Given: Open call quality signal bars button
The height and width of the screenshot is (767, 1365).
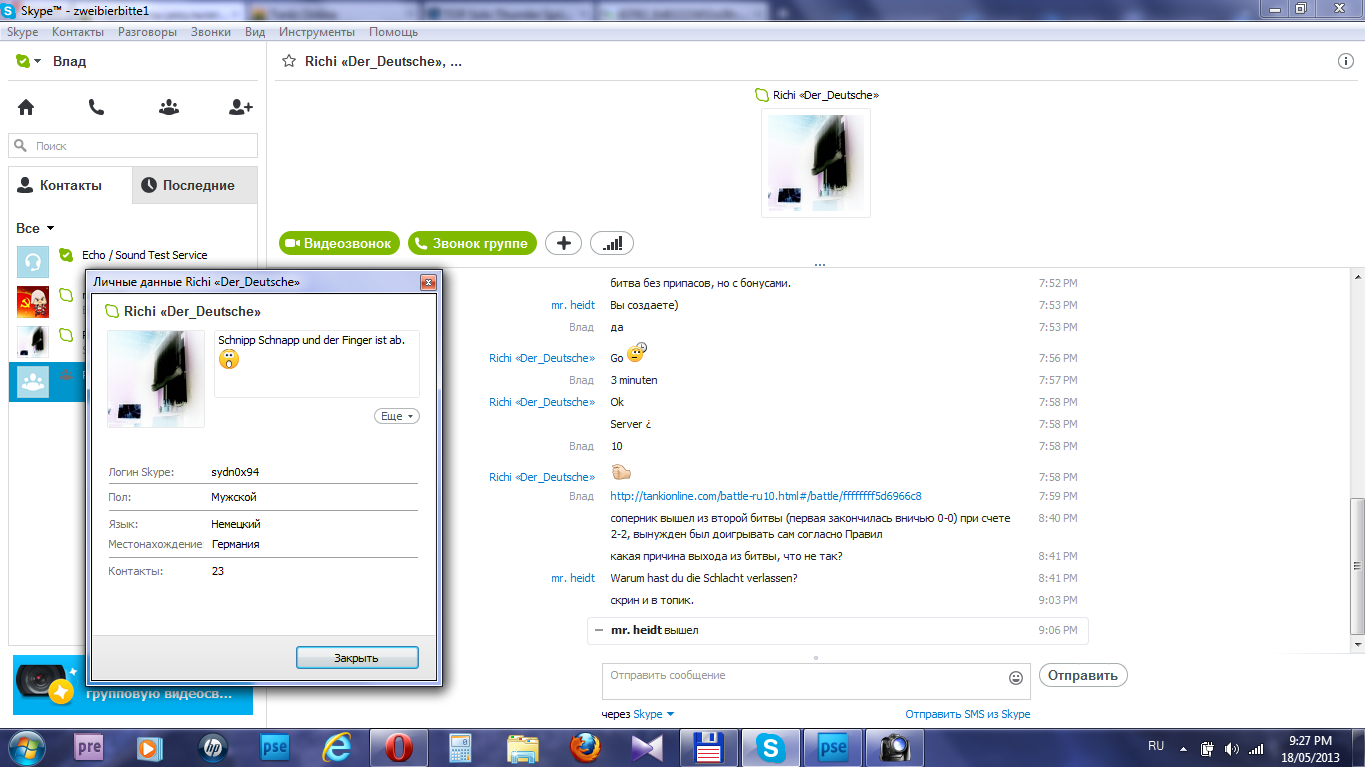Looking at the screenshot, I should 612,243.
